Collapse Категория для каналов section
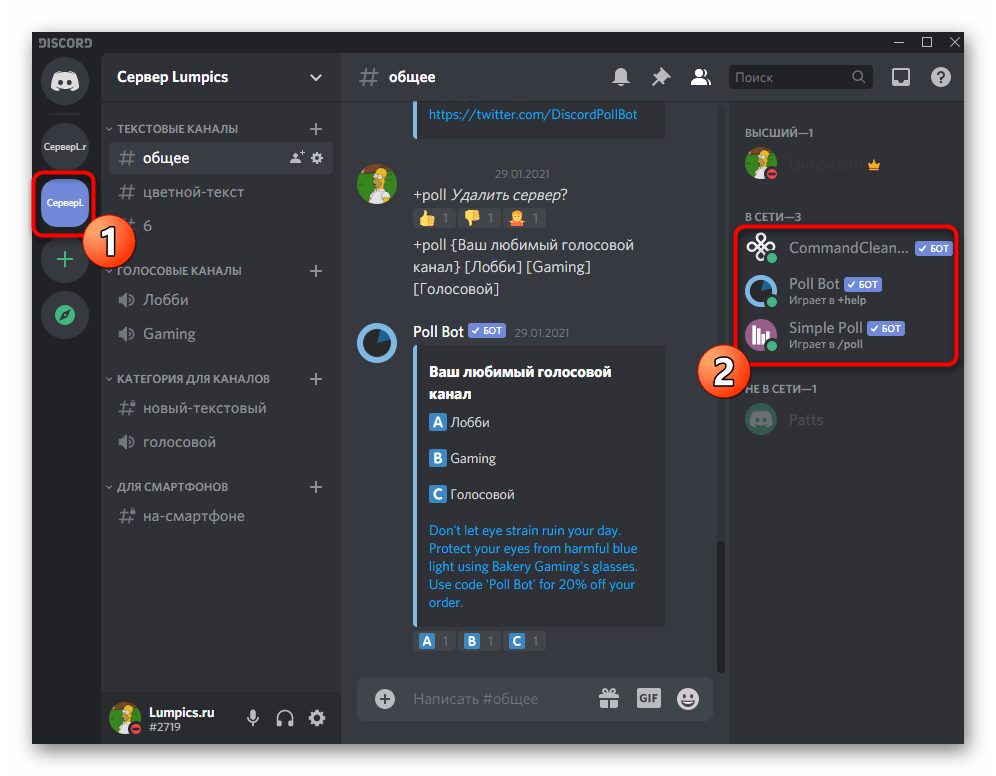The width and height of the screenshot is (996, 776). [x=188, y=379]
